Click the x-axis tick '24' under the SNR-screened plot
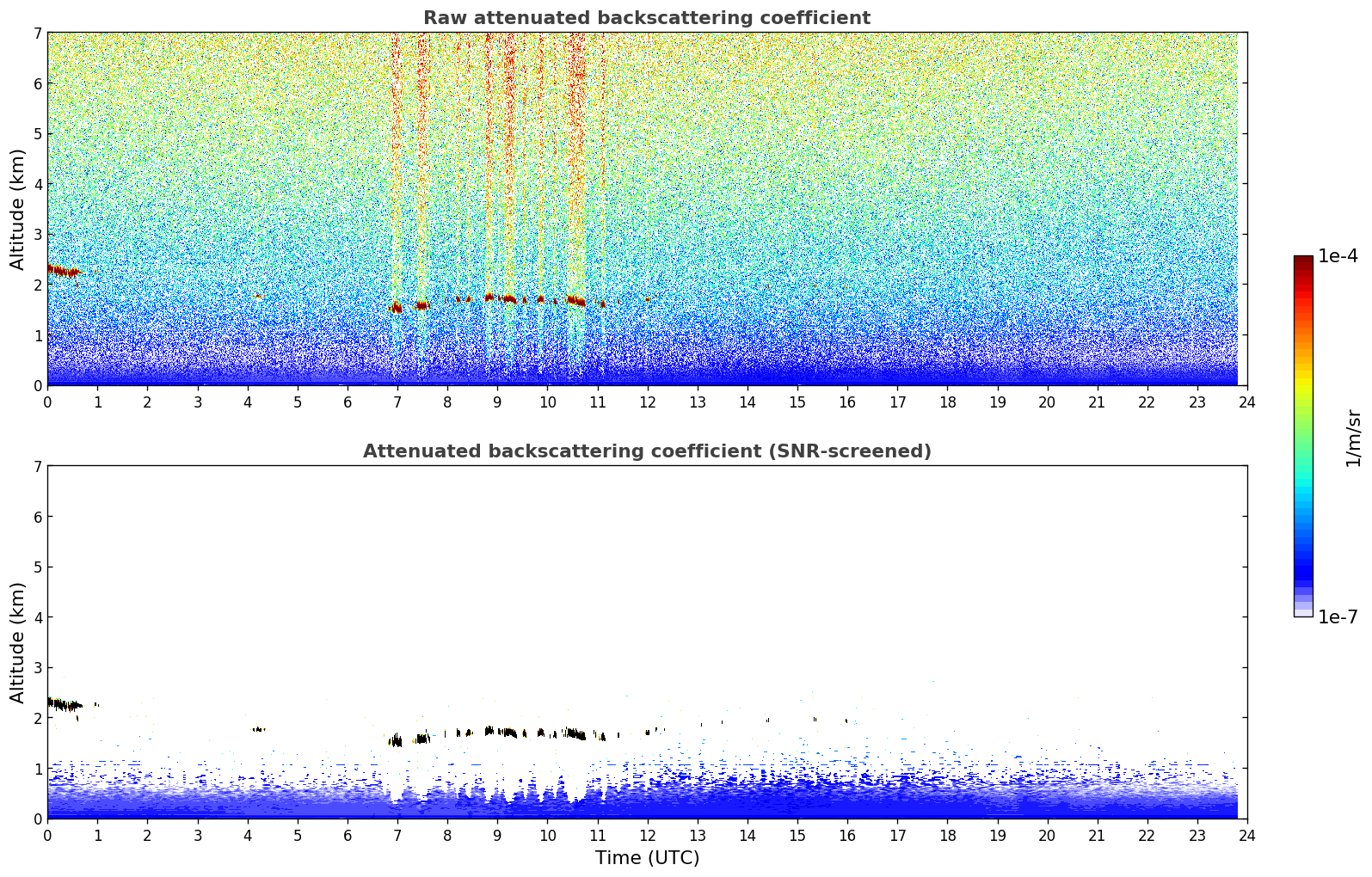 (x=1247, y=835)
